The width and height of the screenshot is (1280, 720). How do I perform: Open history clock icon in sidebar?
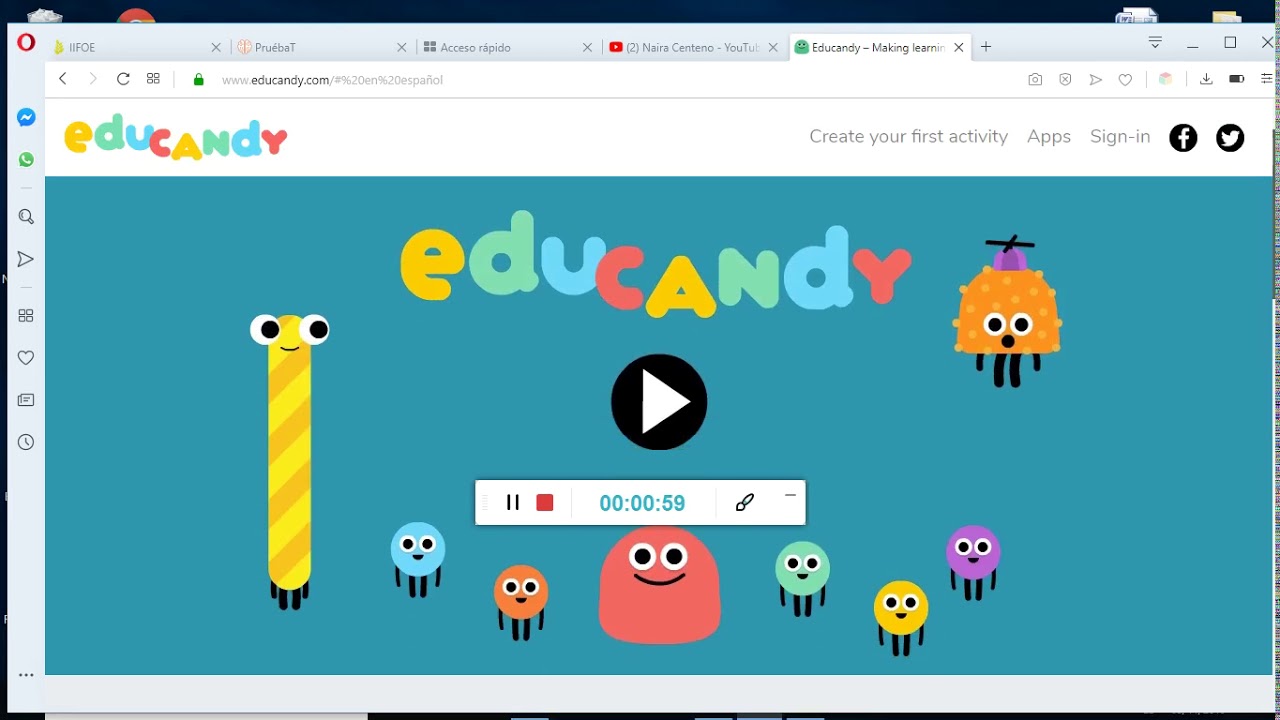(x=26, y=442)
